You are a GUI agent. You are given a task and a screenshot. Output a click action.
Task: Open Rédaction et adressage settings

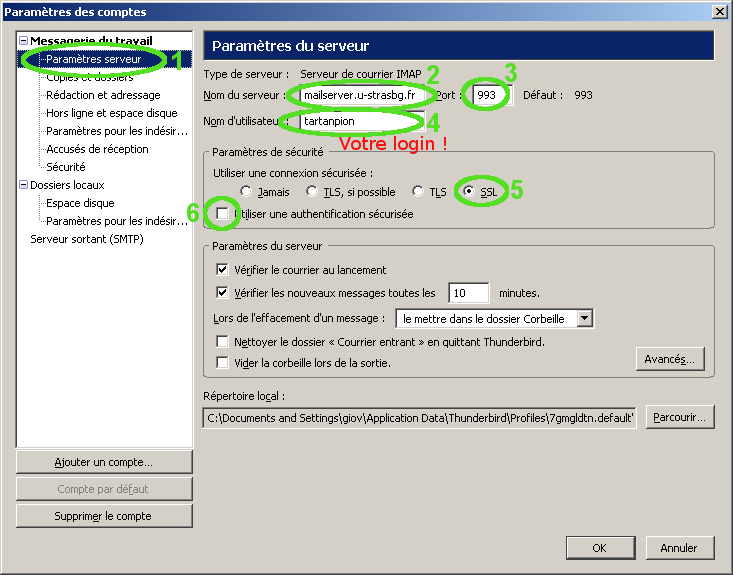103,95
